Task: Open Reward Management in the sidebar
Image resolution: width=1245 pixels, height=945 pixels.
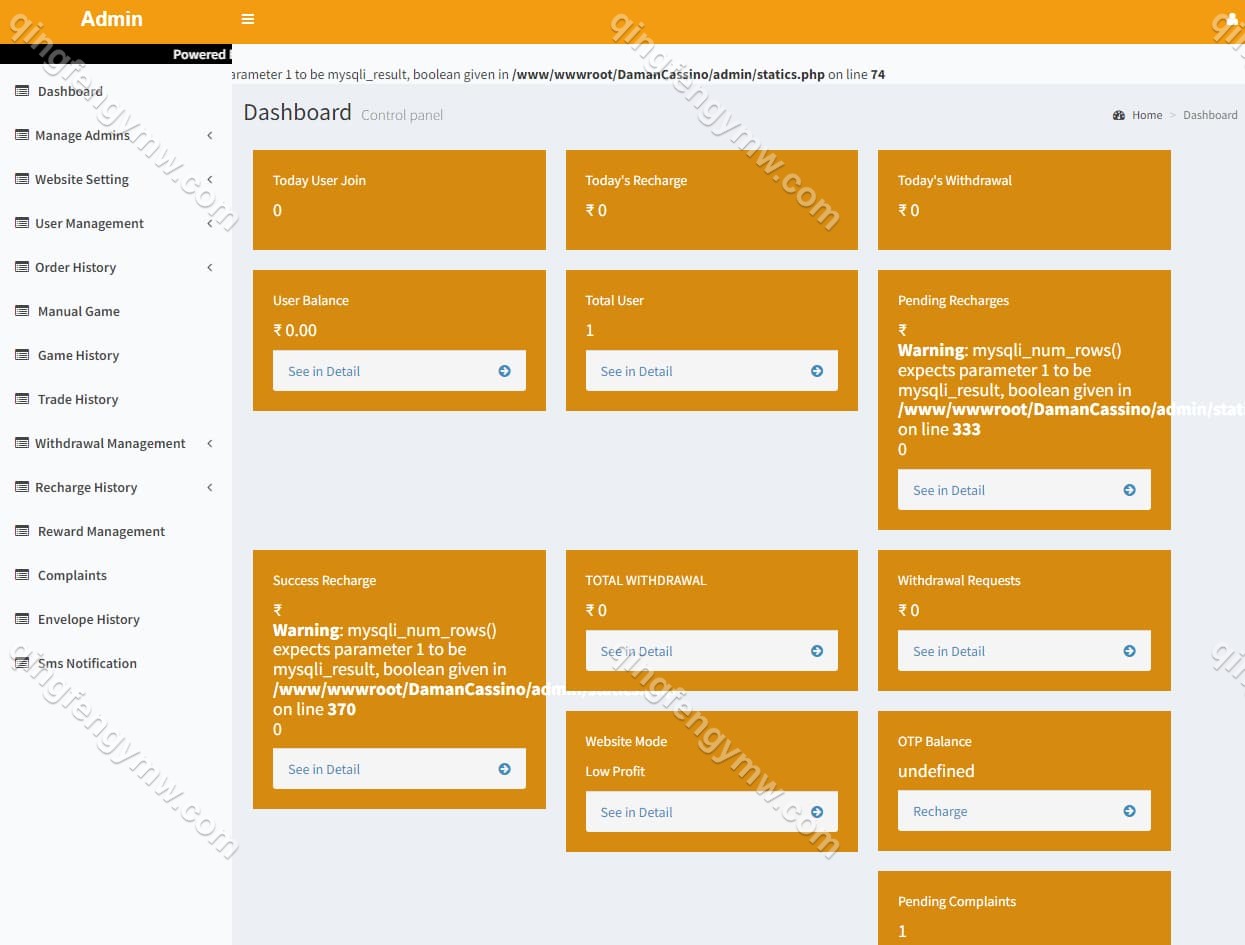Action: [101, 531]
